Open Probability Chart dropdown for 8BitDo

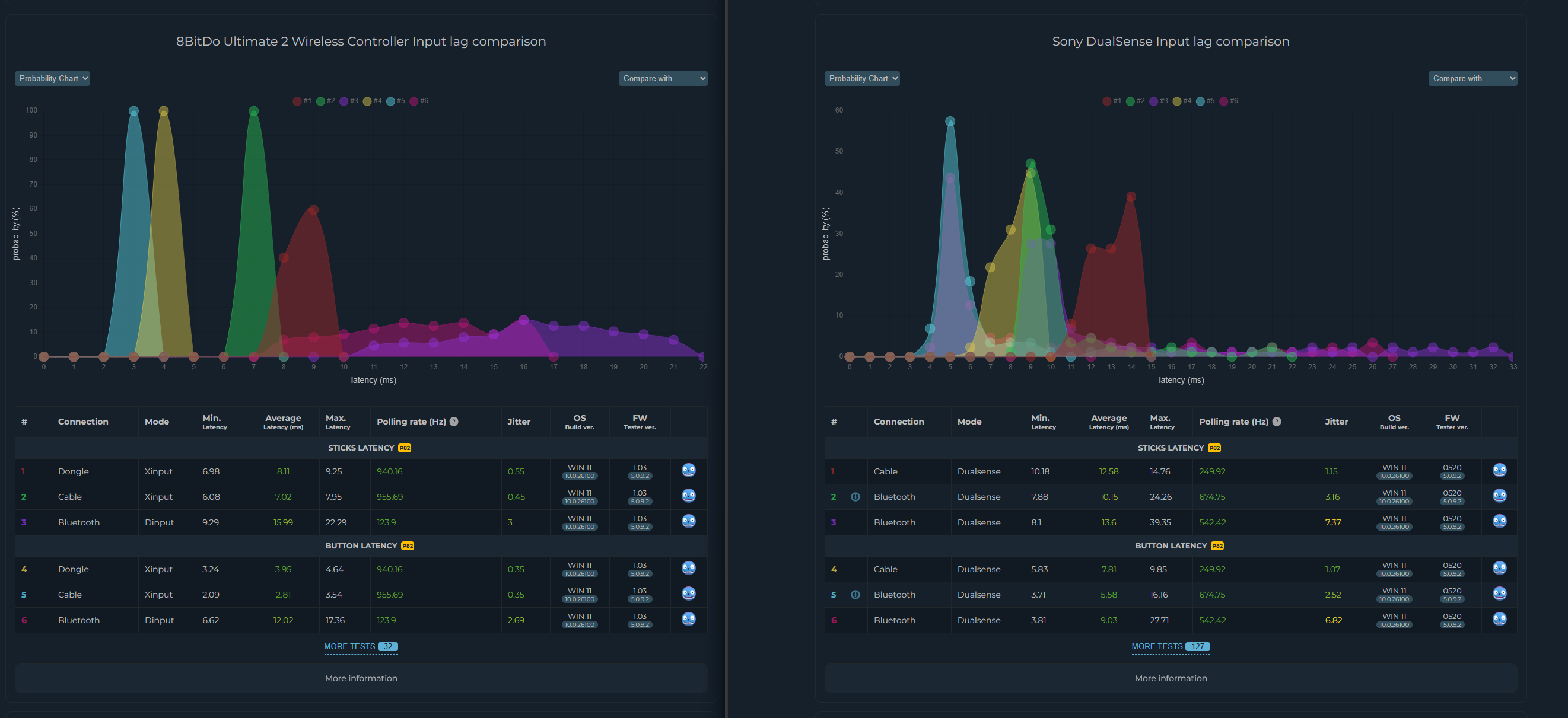(52, 78)
